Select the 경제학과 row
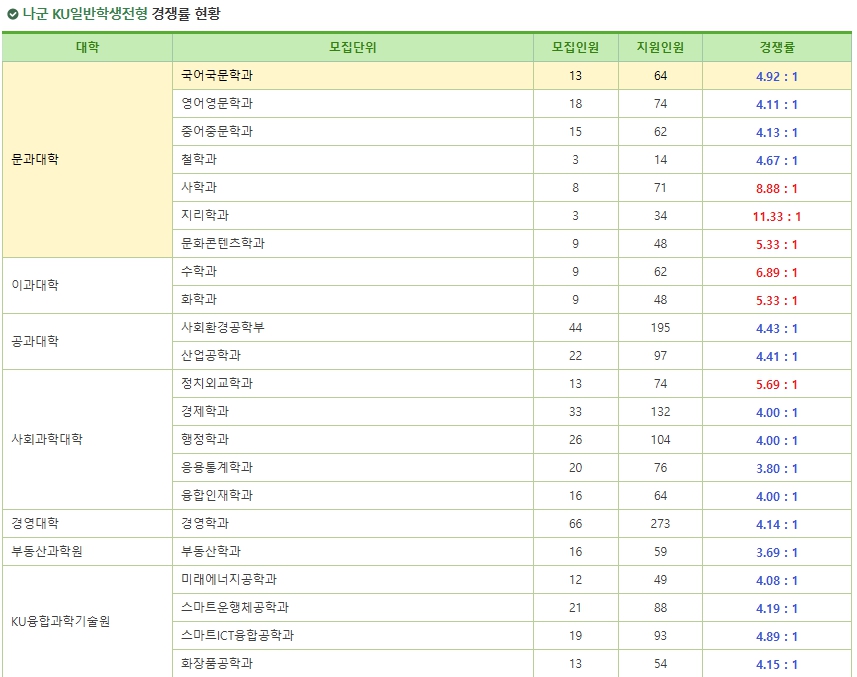The image size is (857, 677). [512, 411]
